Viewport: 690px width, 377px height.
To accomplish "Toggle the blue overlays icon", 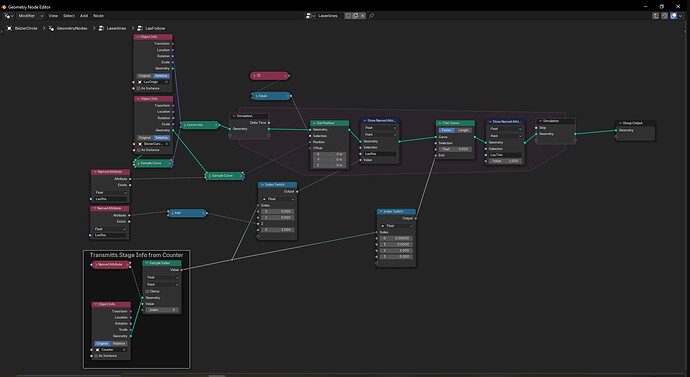I will click(x=673, y=16).
